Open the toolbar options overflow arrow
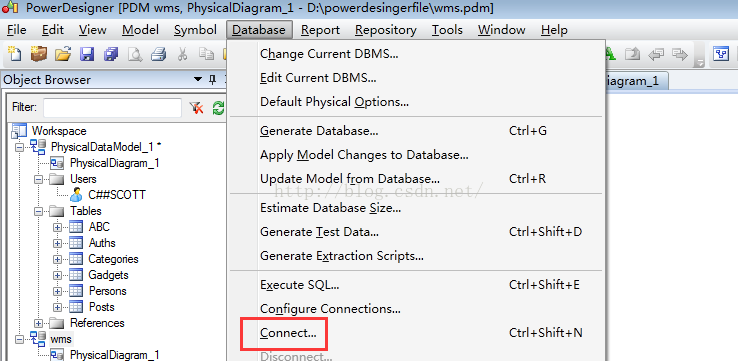Image resolution: width=738 pixels, height=361 pixels. pos(701,63)
